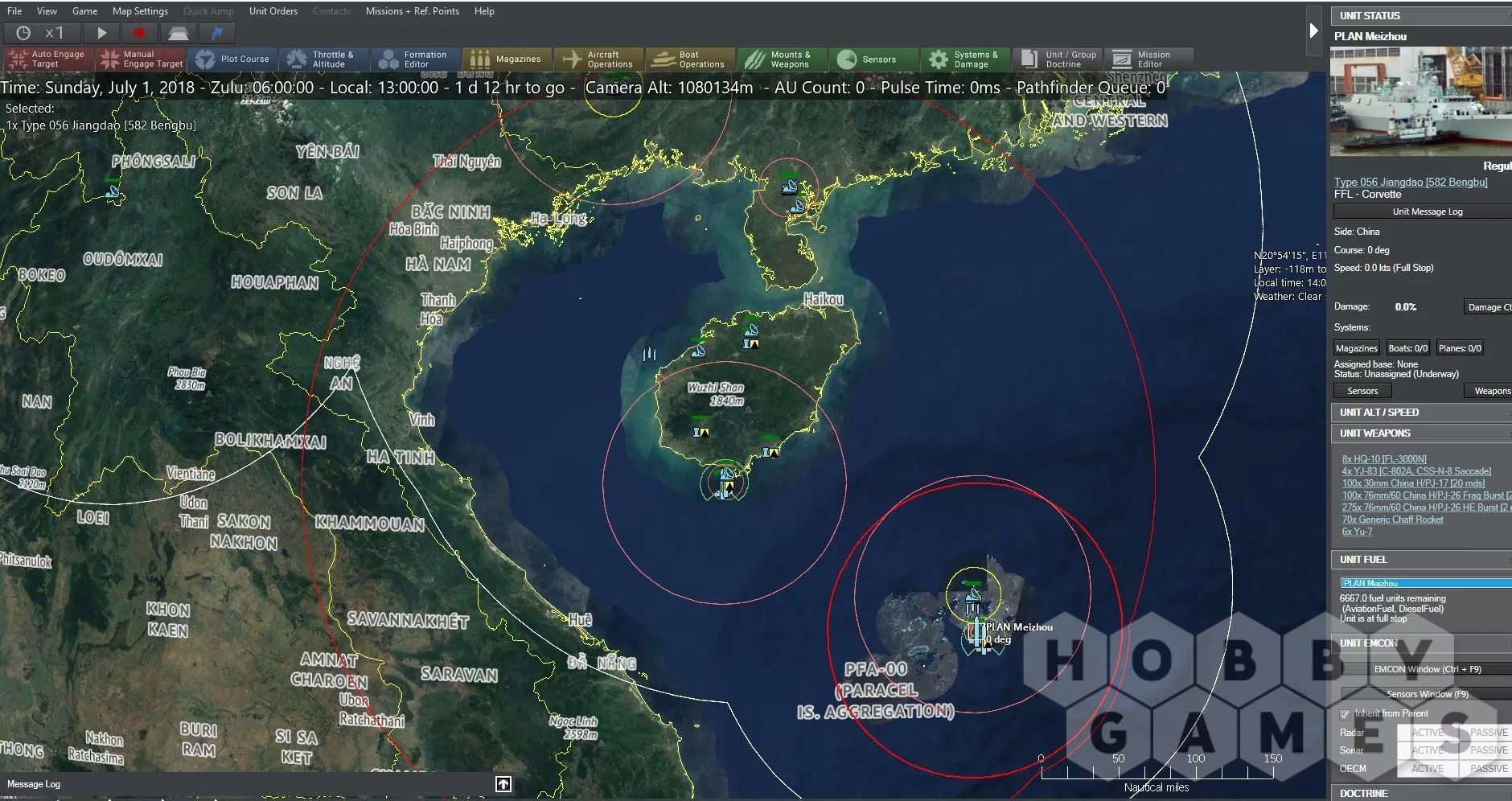
Task: Open the Sensors Window (F9)
Action: [1428, 694]
